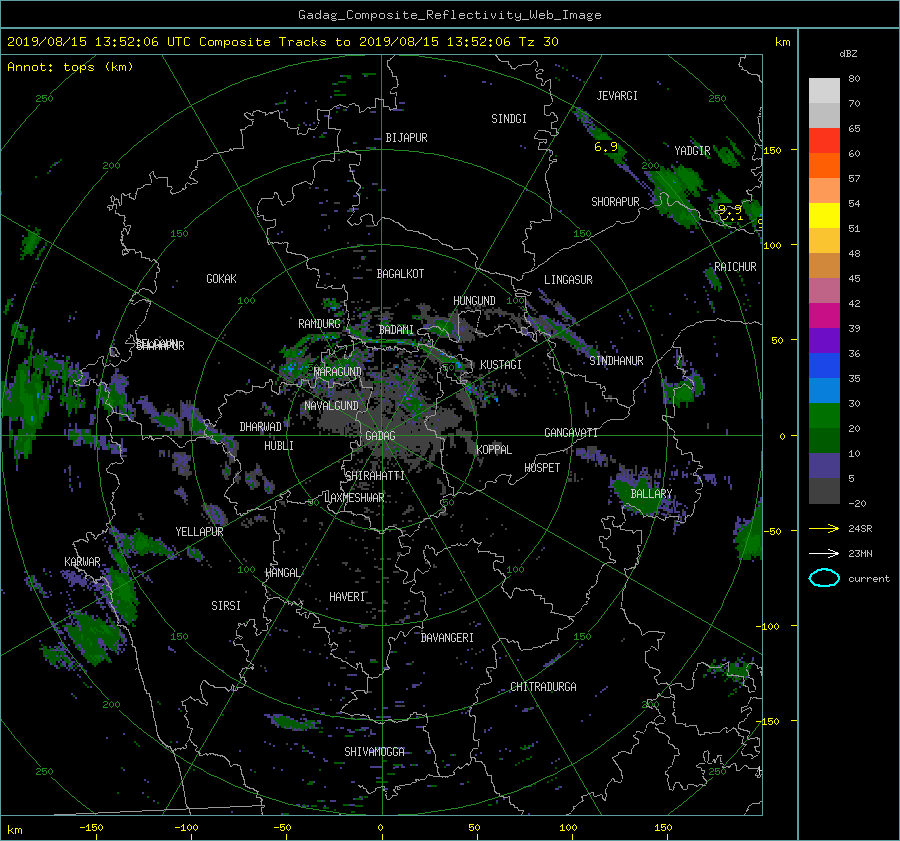
Task: Click the Gadag_Composite_Reflectivity_Web_Image title
Action: 449,15
